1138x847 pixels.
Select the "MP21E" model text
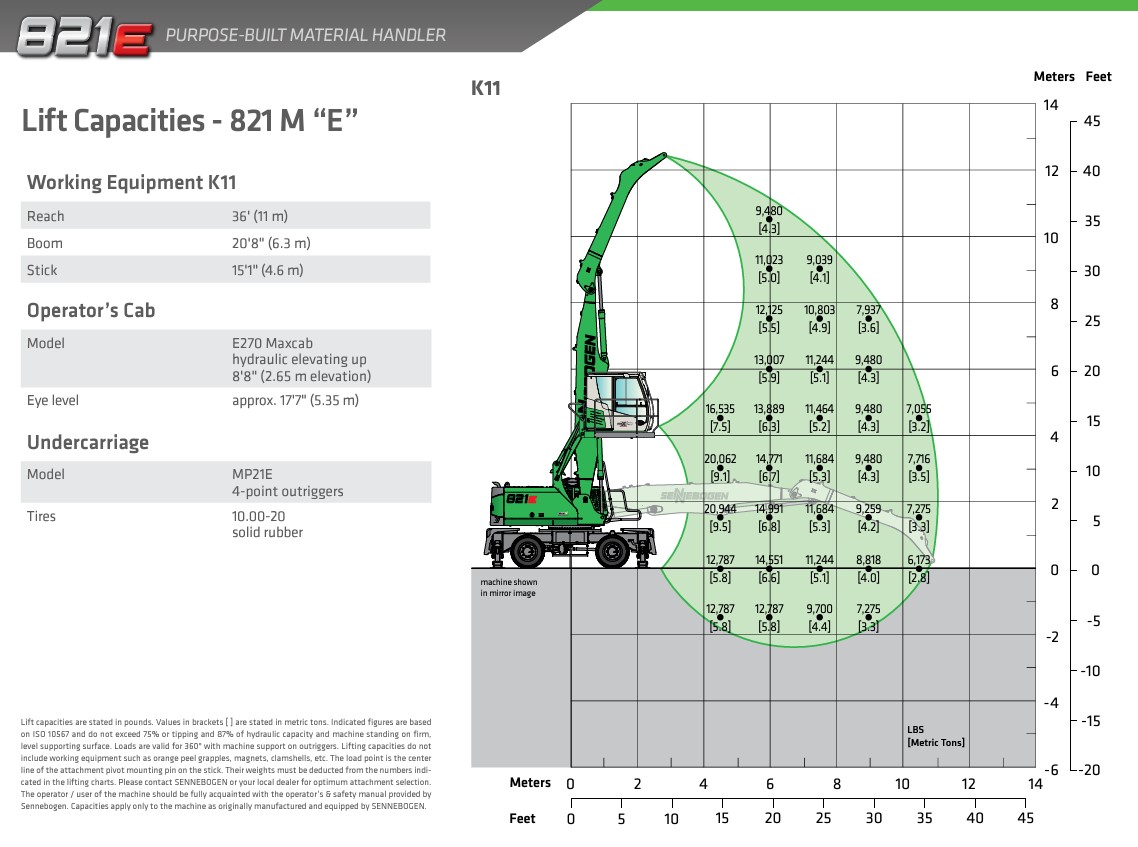252,474
